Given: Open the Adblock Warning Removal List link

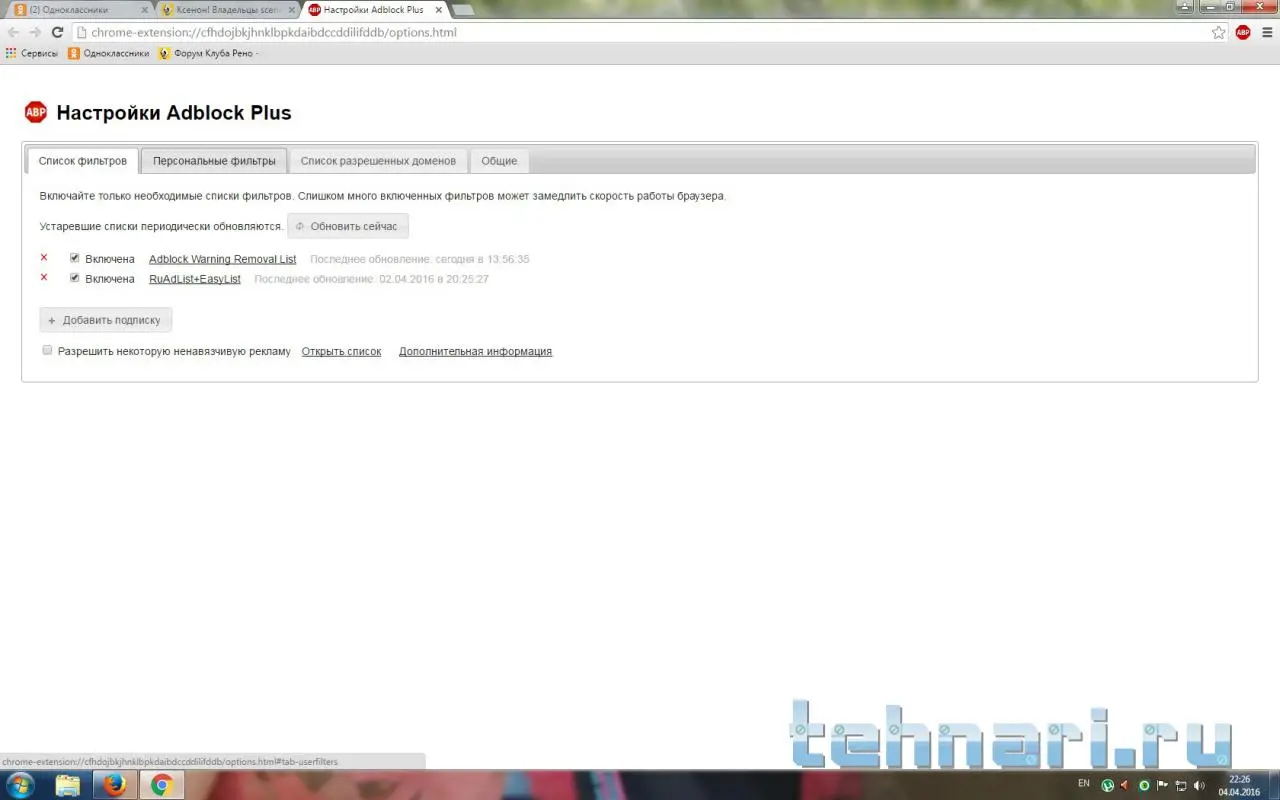Looking at the screenshot, I should [x=223, y=259].
